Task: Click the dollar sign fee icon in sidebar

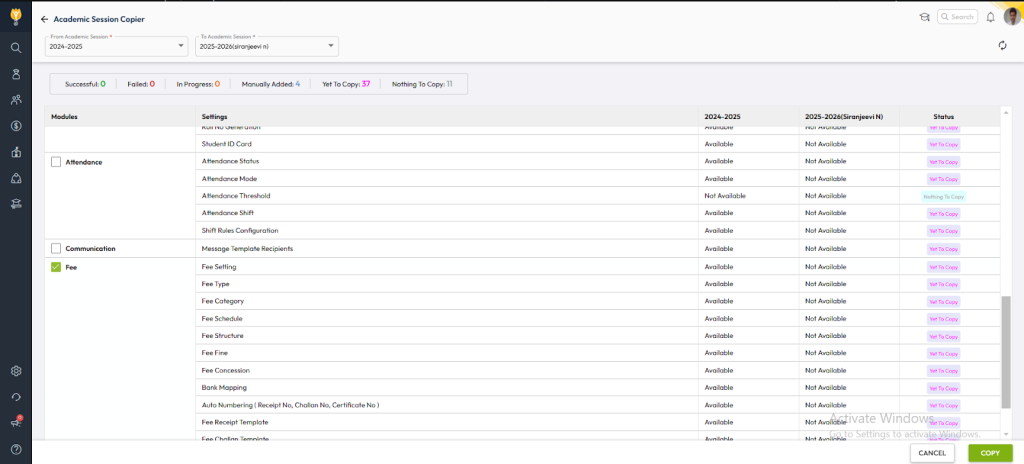Action: (16, 126)
